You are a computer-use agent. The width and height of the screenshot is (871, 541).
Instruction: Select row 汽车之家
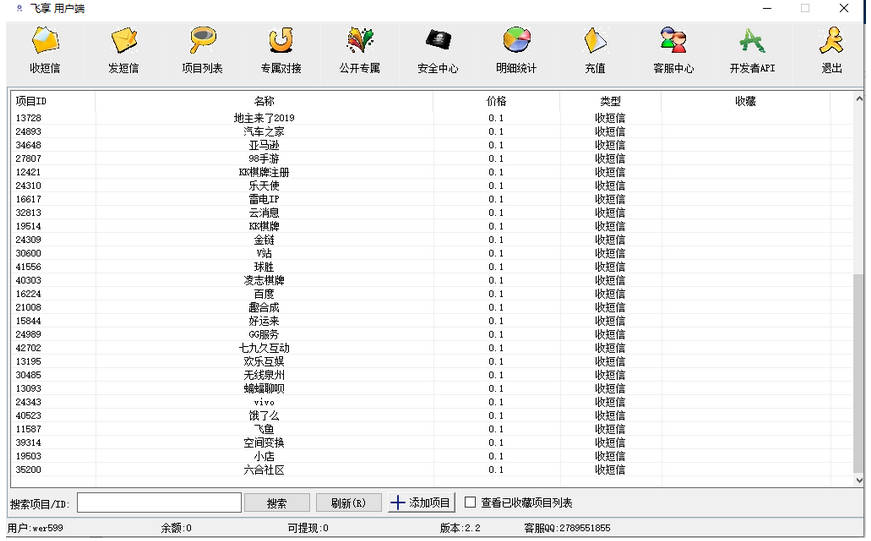click(x=432, y=131)
